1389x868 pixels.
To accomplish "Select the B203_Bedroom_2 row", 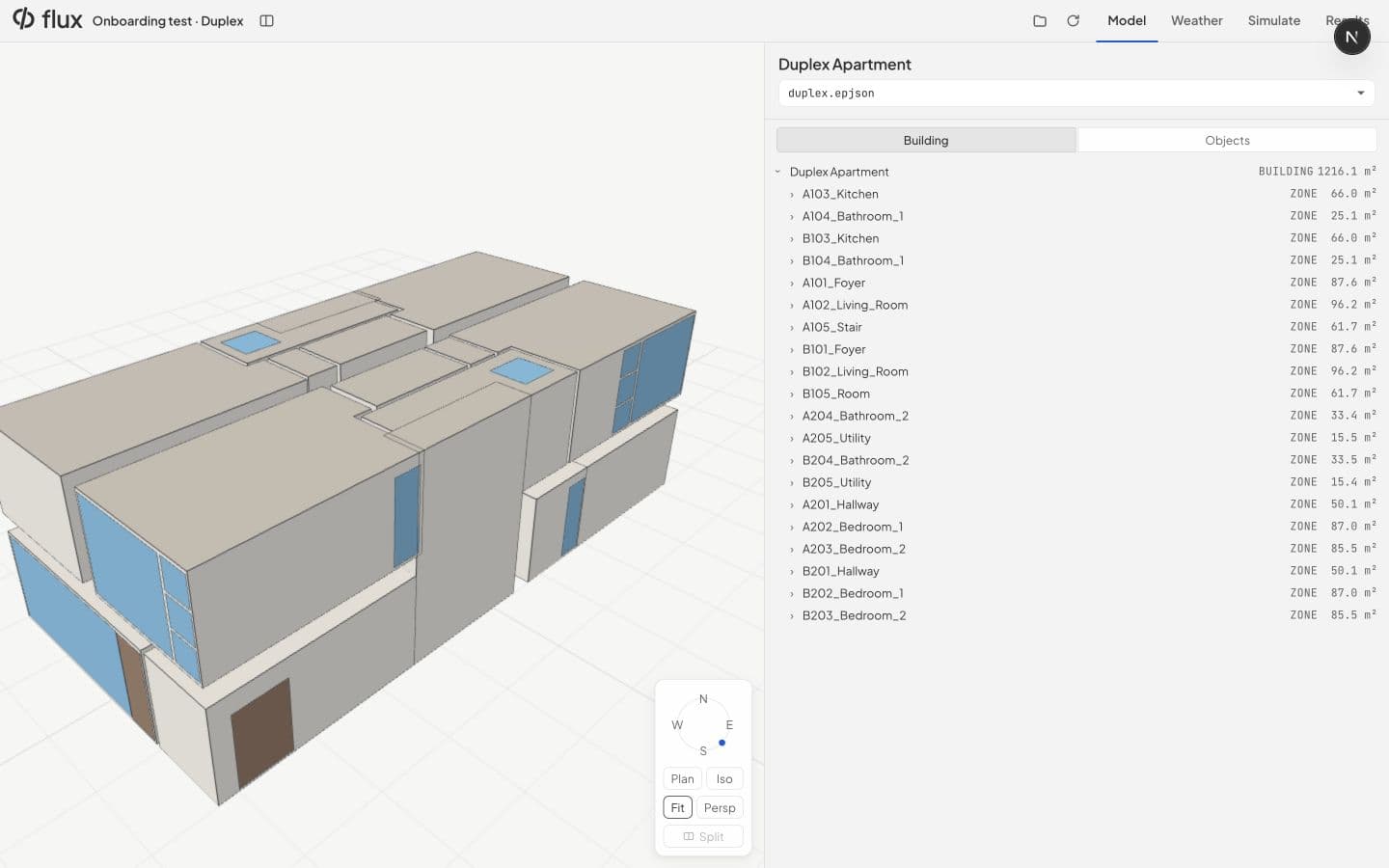I will (x=1076, y=615).
